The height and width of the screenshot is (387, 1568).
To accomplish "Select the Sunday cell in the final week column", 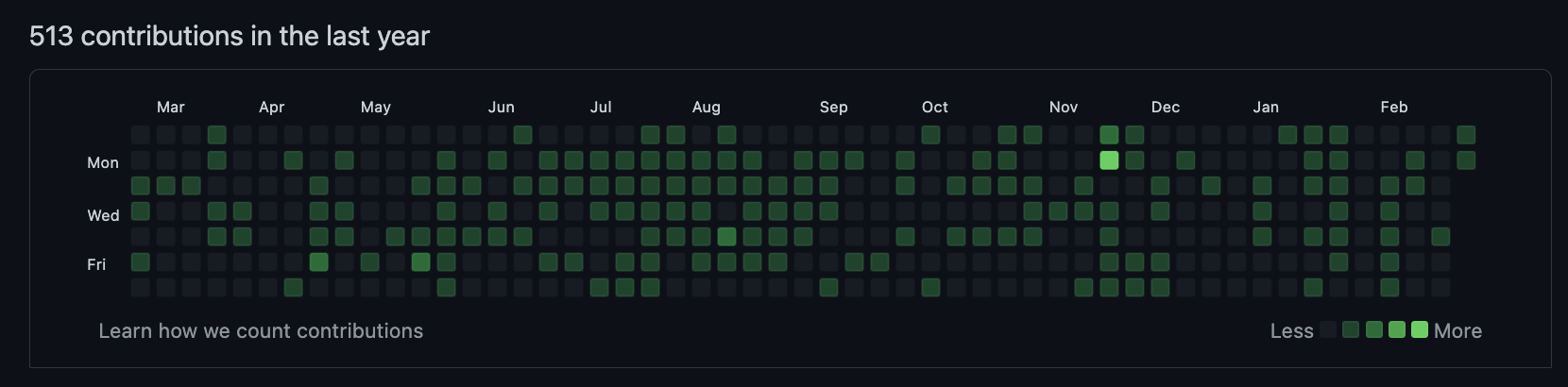I will tap(1466, 135).
